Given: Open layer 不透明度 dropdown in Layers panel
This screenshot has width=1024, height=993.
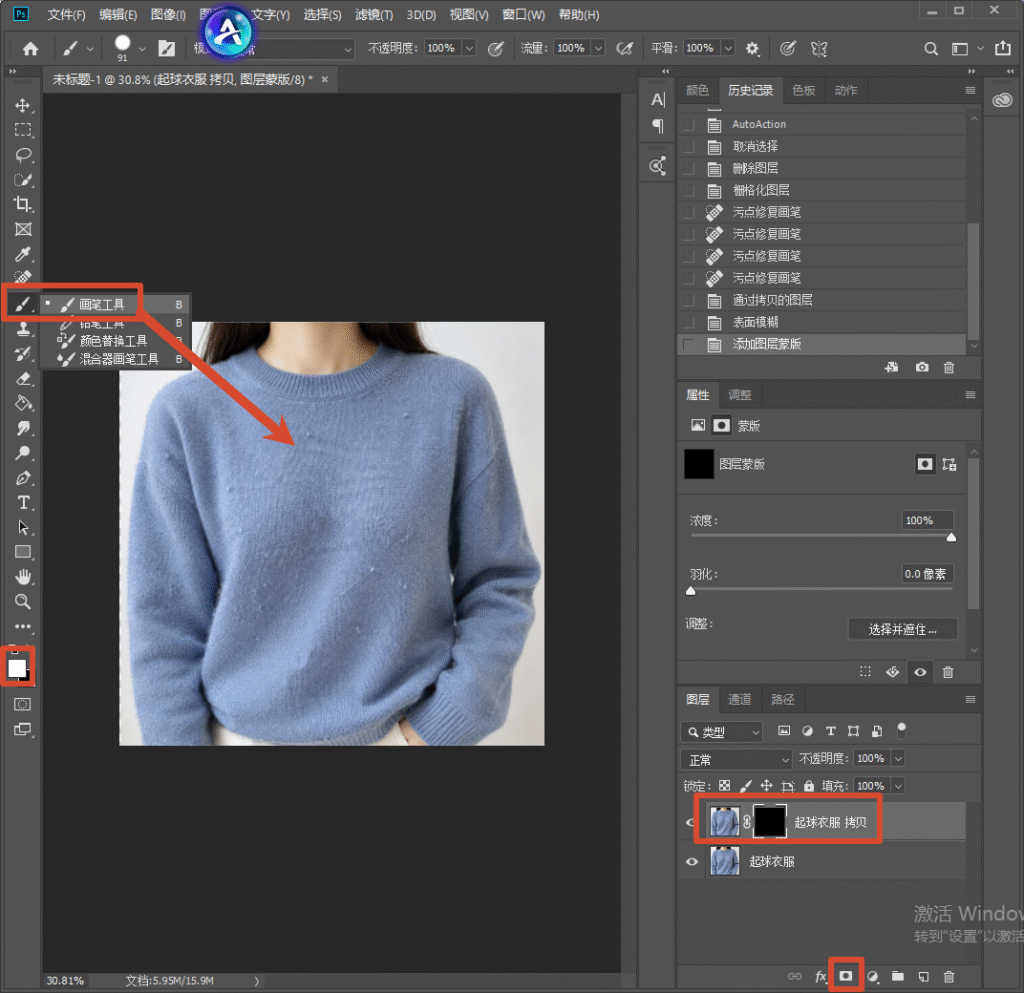Looking at the screenshot, I should point(899,759).
